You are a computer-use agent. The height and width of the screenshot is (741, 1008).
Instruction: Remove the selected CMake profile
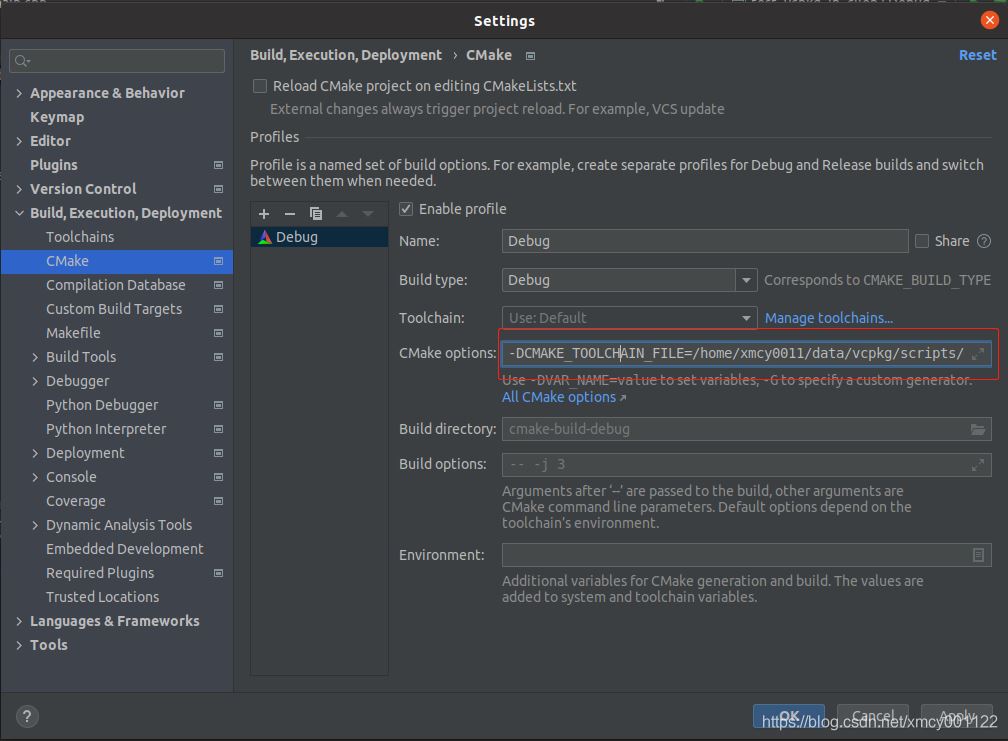pos(290,214)
